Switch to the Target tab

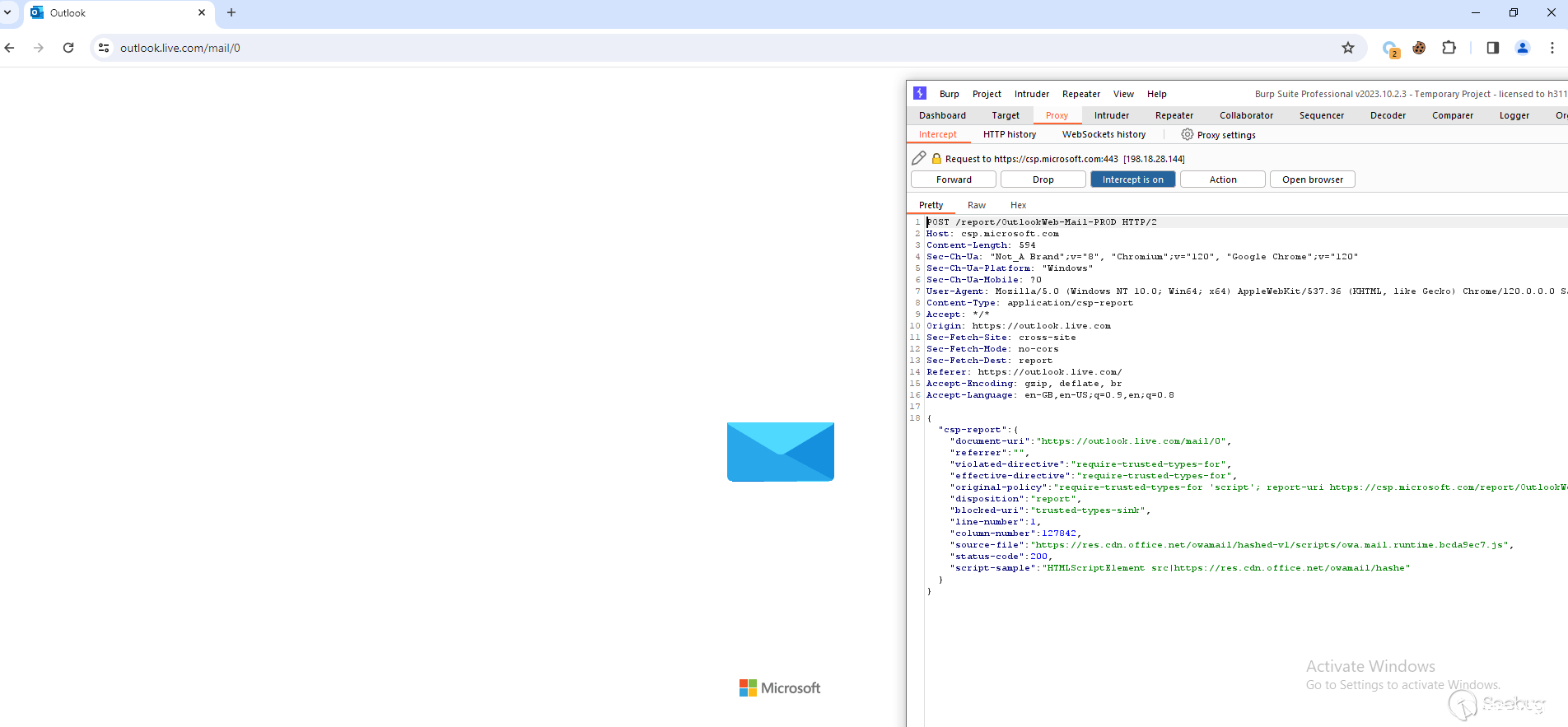point(1006,115)
